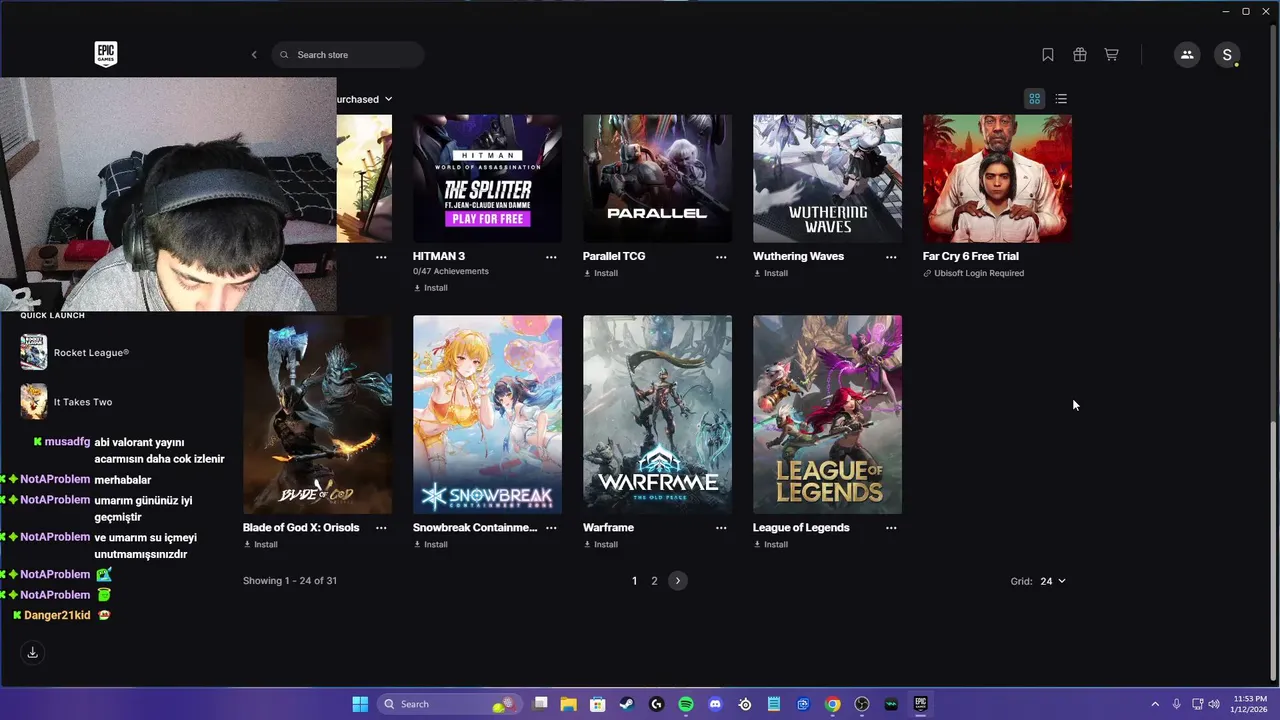Image resolution: width=1280 pixels, height=720 pixels.
Task: Advance with the next page arrow
Action: click(x=678, y=581)
